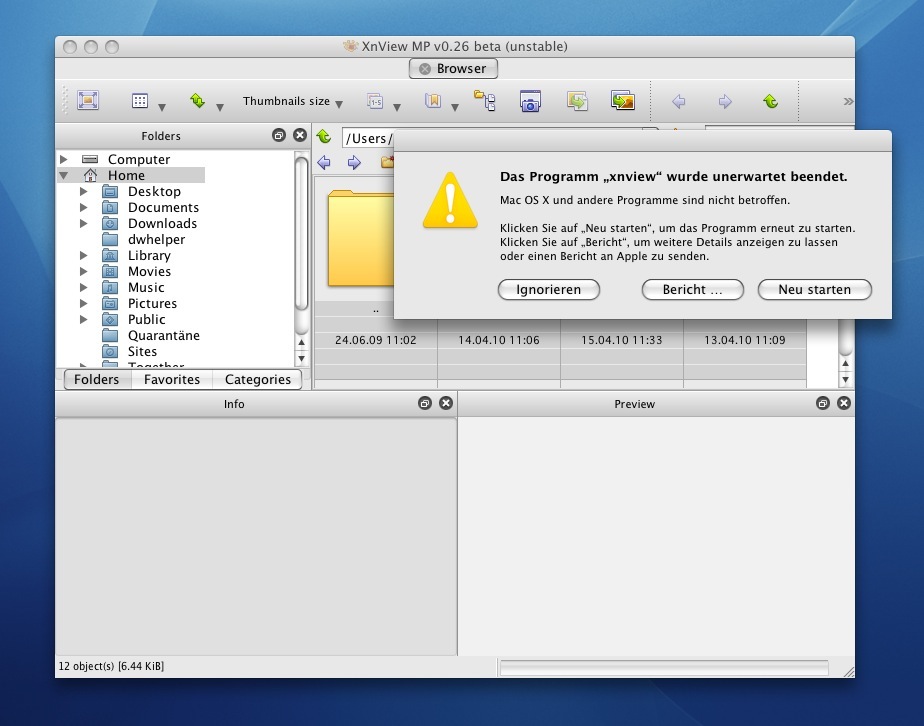Click the fullscreen icon in the toolbar

(x=88, y=101)
